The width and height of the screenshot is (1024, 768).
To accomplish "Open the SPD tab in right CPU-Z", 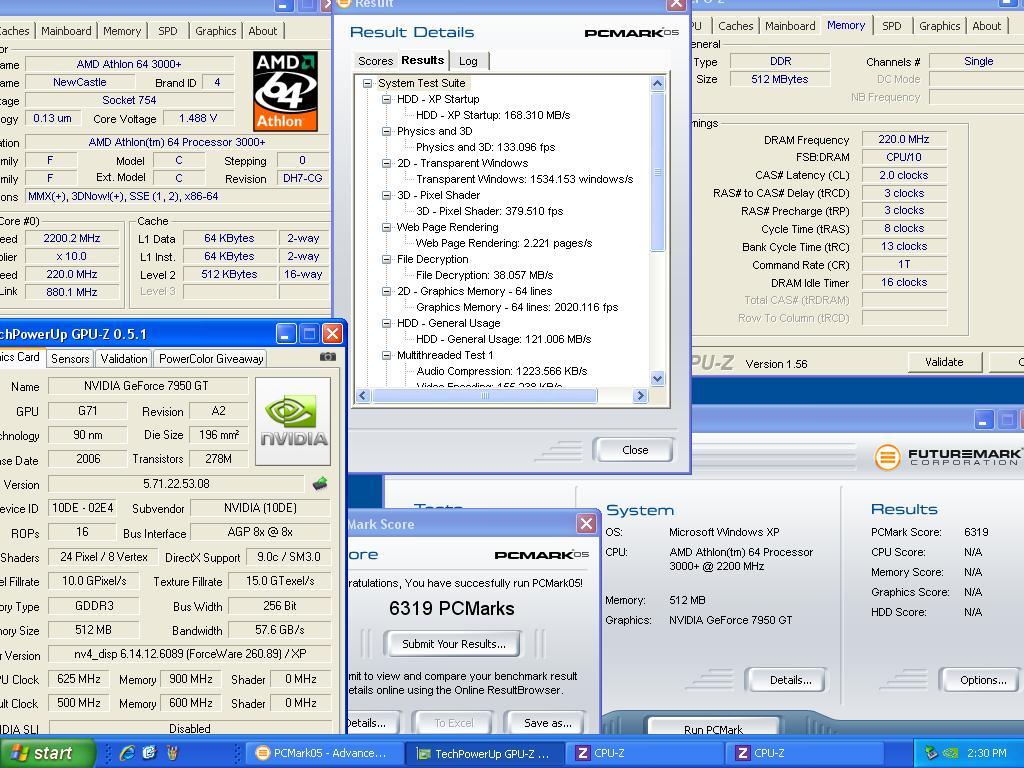I will 891,26.
